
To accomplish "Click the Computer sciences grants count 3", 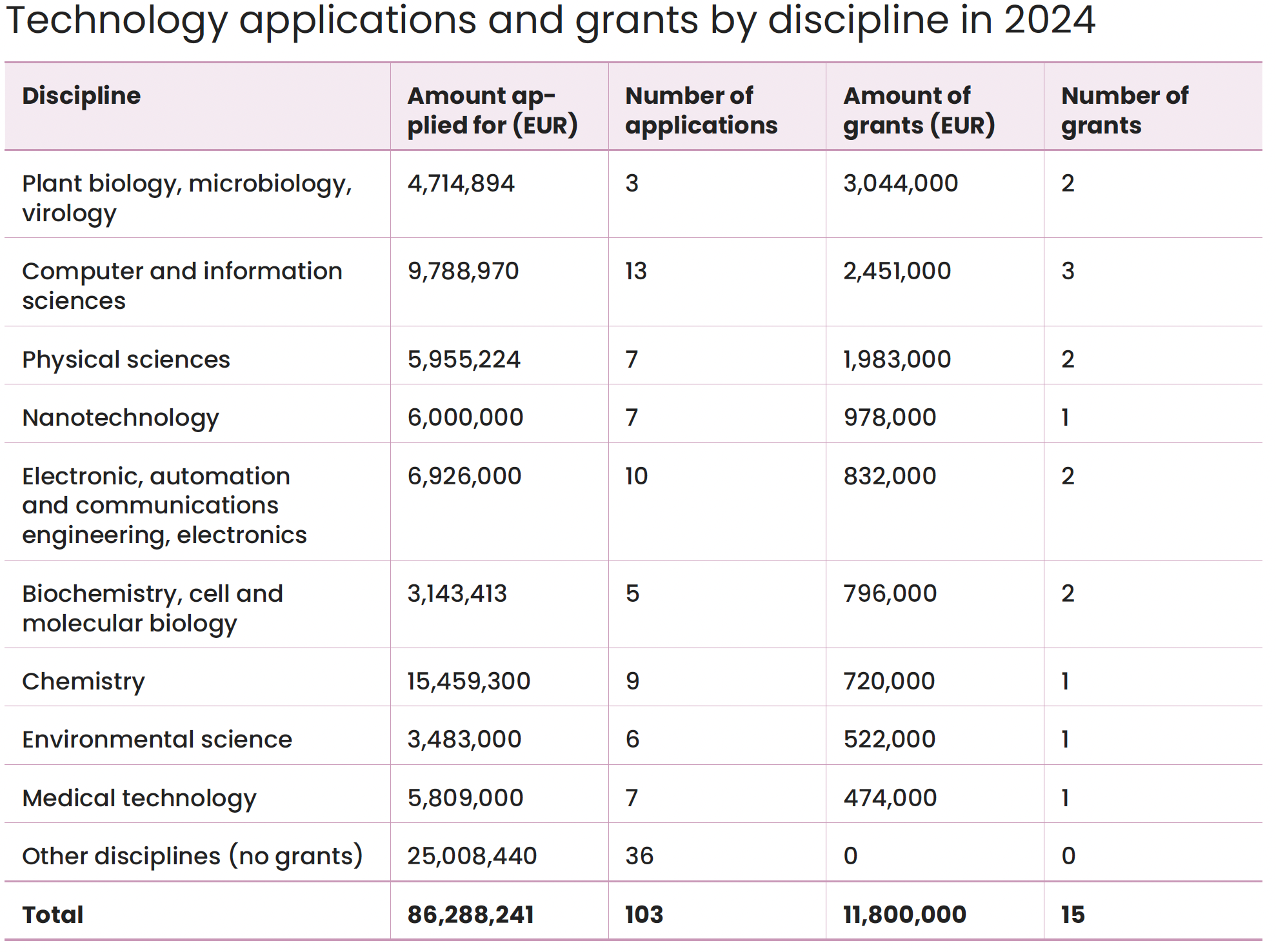I will click(1068, 272).
